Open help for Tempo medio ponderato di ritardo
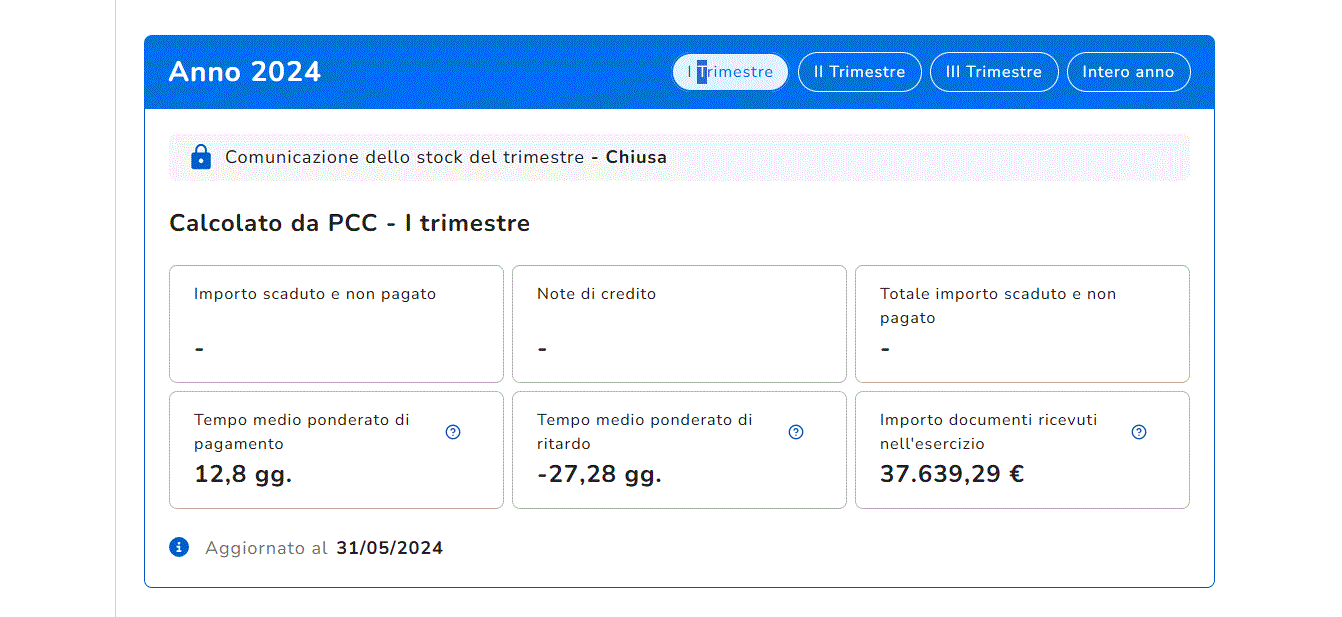Screen dimensions: 1342x617 796,432
